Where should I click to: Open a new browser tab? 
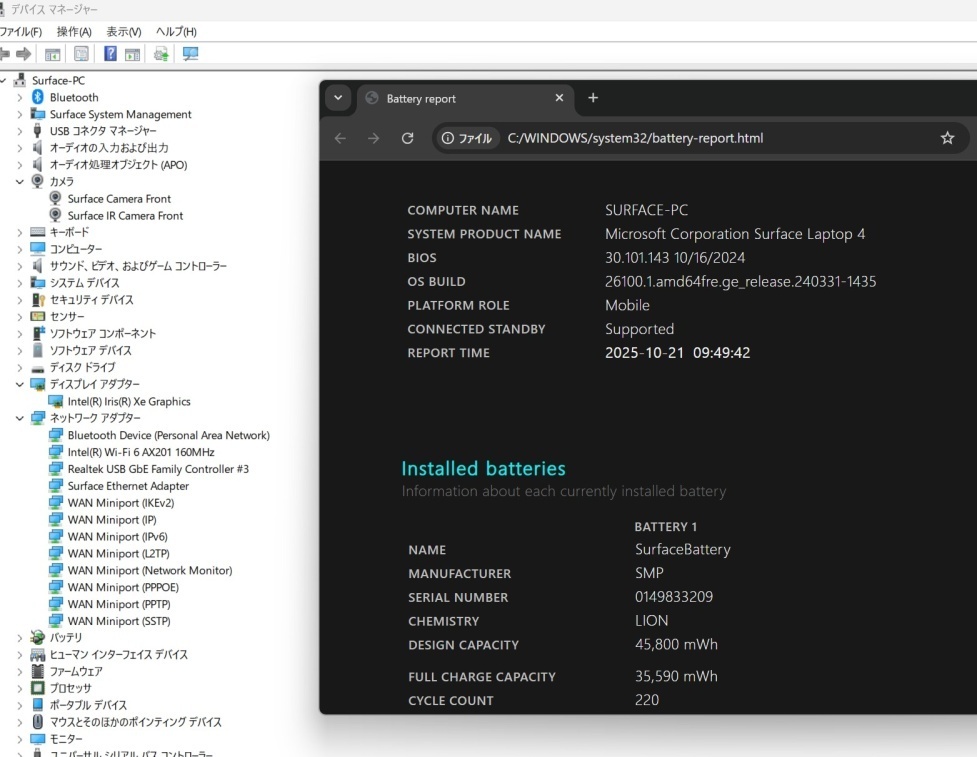click(x=593, y=98)
